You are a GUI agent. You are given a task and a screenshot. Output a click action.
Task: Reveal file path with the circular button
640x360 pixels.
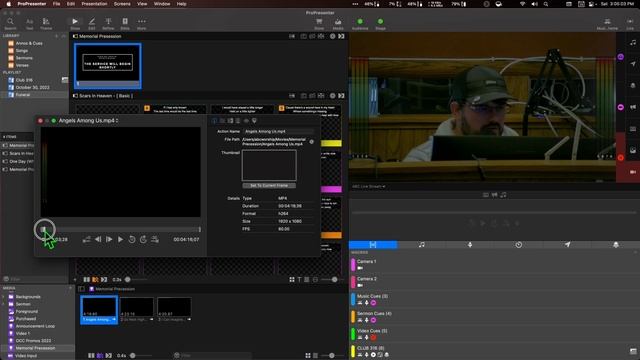[311, 142]
